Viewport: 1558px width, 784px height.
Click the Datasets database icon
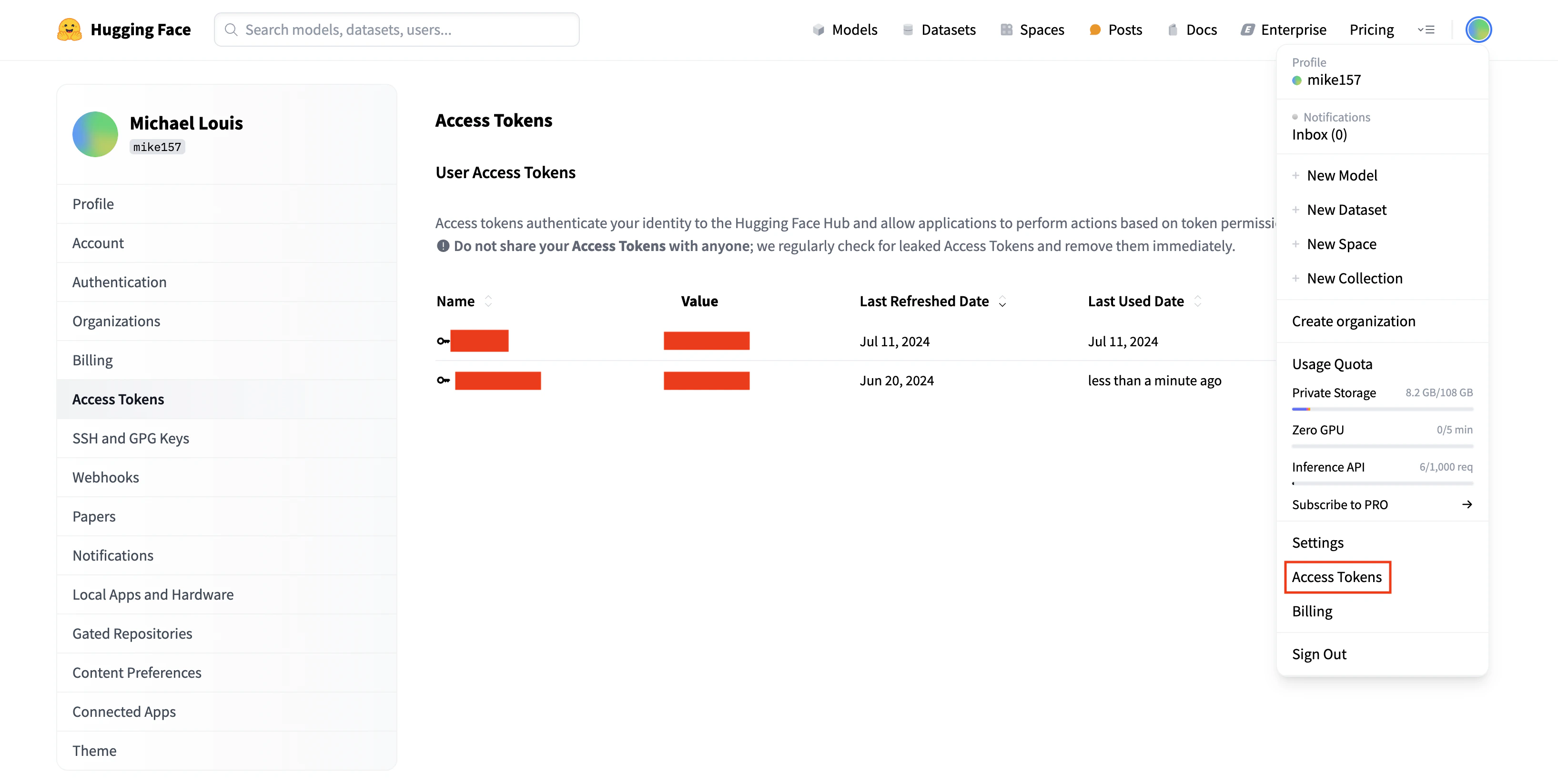[x=908, y=30]
